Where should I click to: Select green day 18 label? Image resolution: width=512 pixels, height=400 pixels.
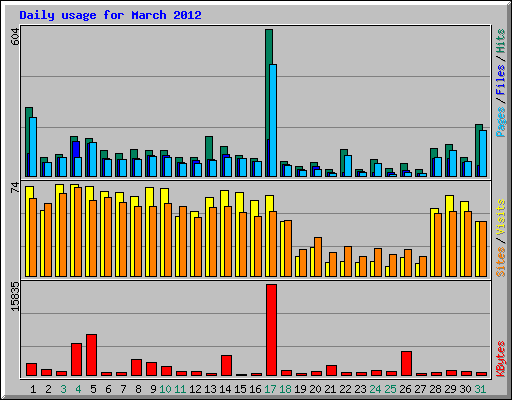(x=285, y=389)
